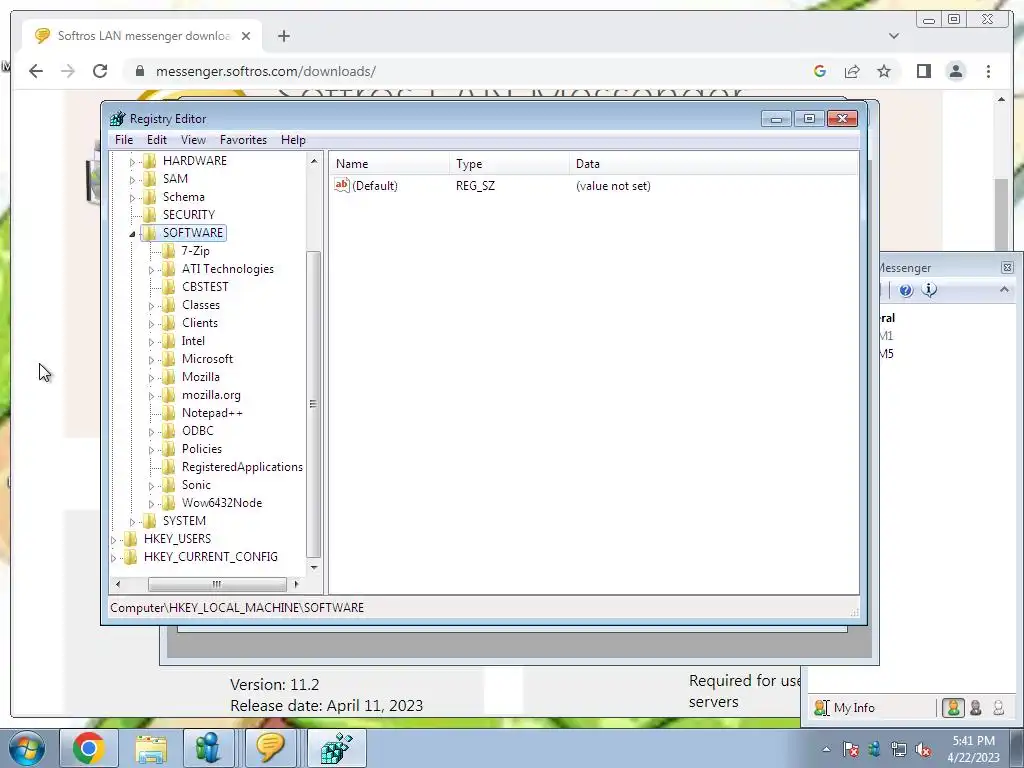This screenshot has width=1024, height=768.
Task: Click the tree horizontal scroll right arrow
Action: 296,584
